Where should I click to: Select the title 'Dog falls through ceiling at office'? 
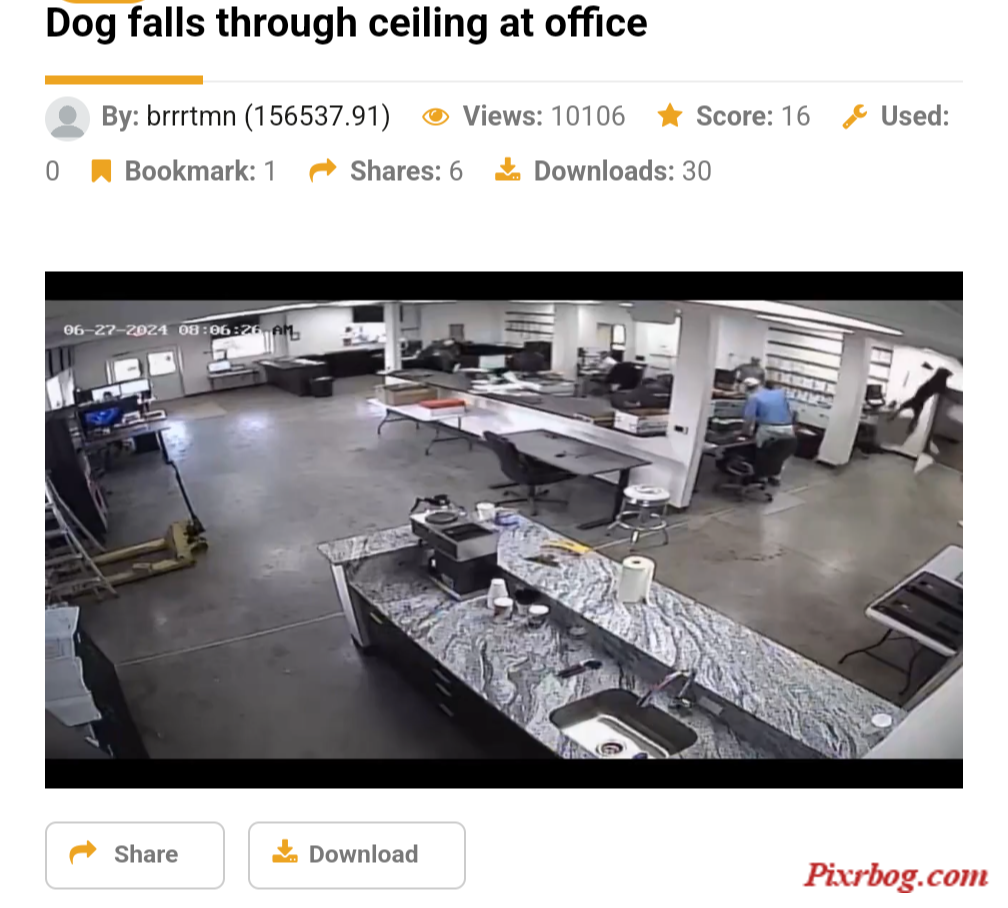tap(346, 23)
